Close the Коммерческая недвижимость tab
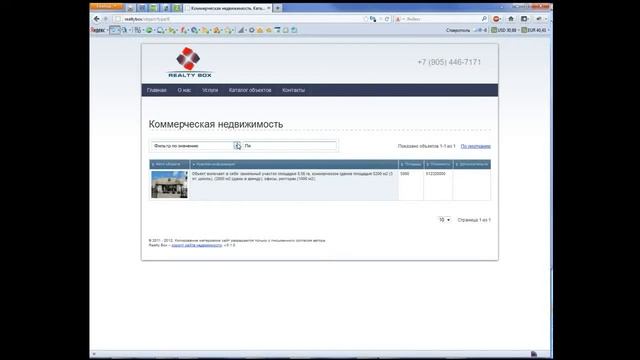The image size is (640, 360). coord(269,8)
